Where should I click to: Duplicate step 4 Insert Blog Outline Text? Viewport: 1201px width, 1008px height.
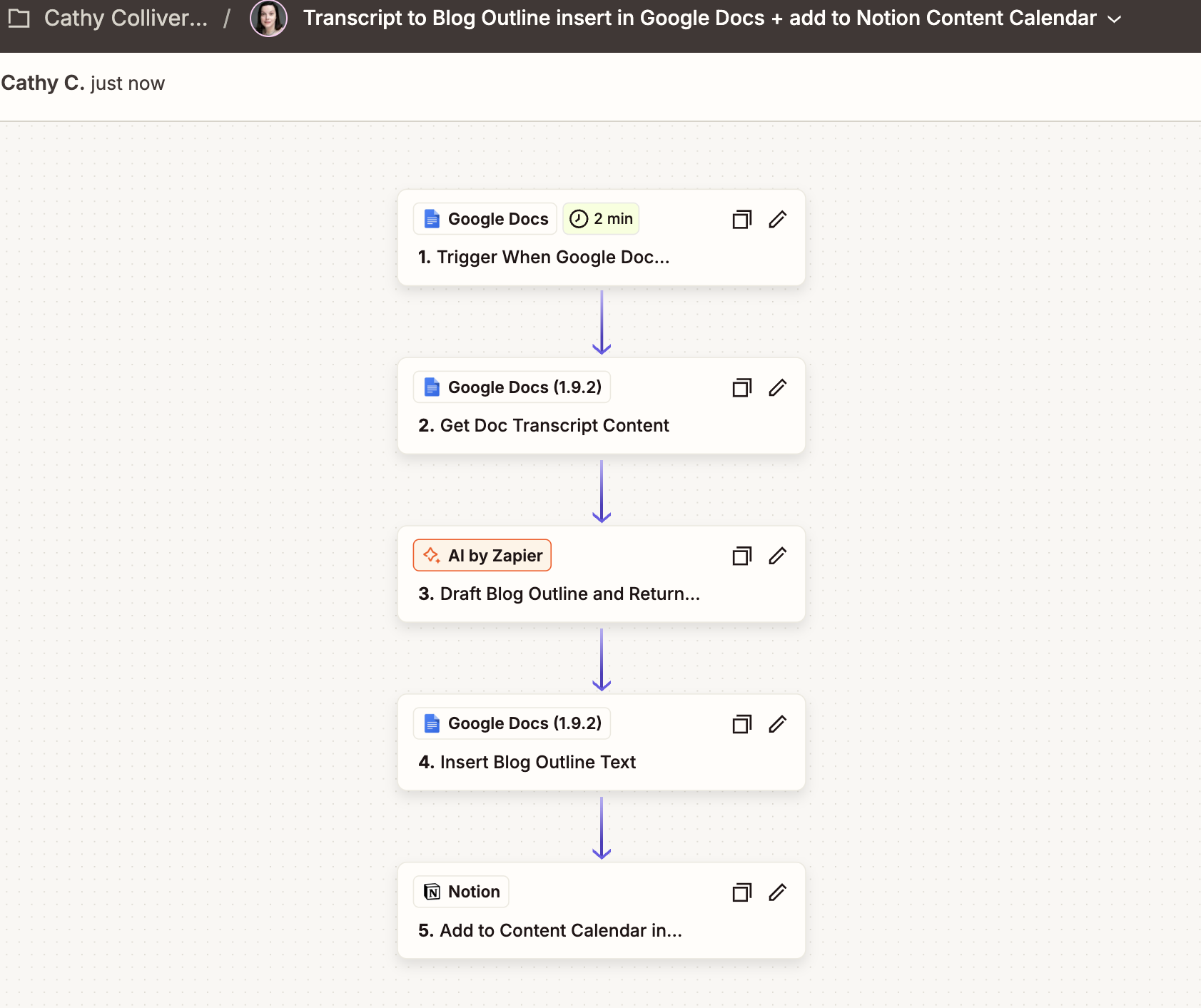pyautogui.click(x=741, y=724)
